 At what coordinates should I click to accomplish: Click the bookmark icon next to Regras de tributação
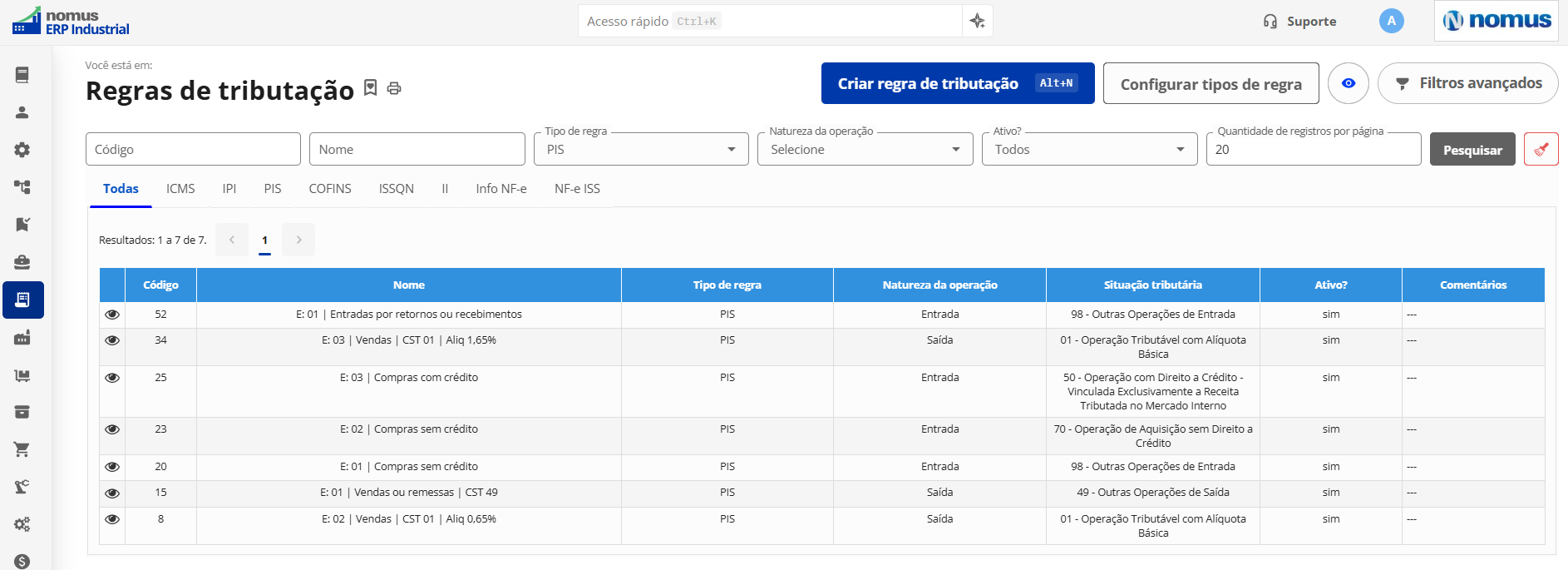[x=371, y=87]
